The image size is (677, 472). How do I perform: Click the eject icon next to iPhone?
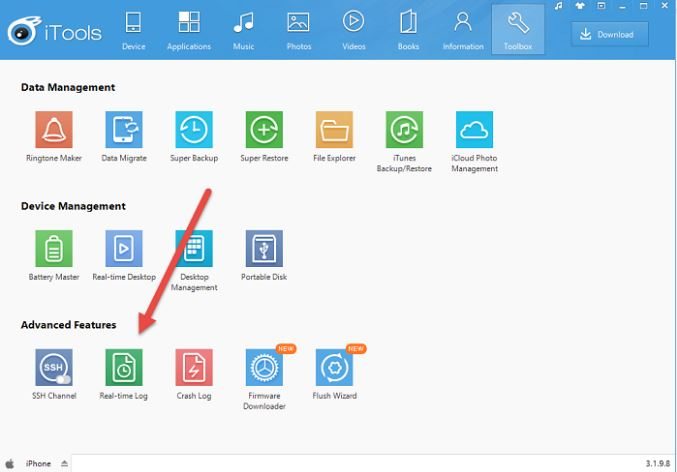tap(65, 464)
